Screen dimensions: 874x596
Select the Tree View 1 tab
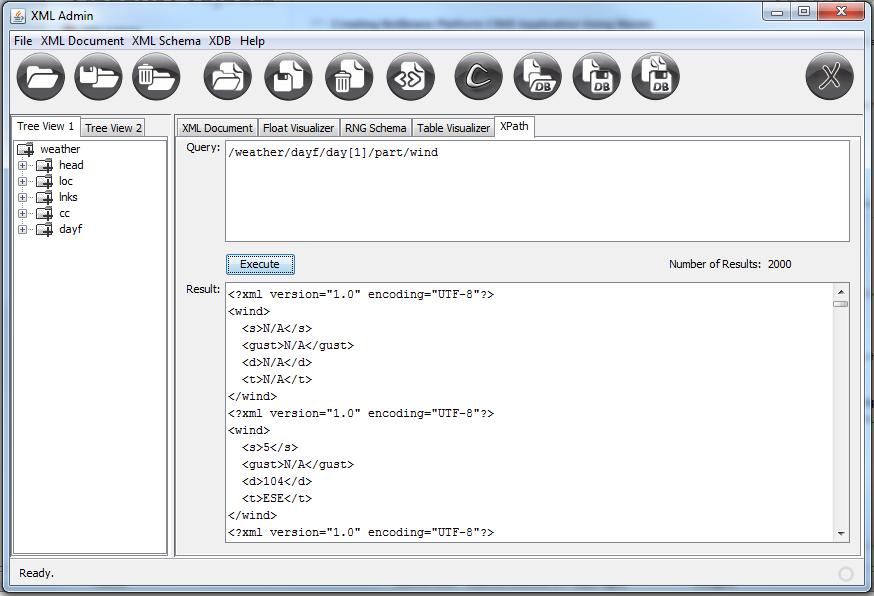coord(46,126)
